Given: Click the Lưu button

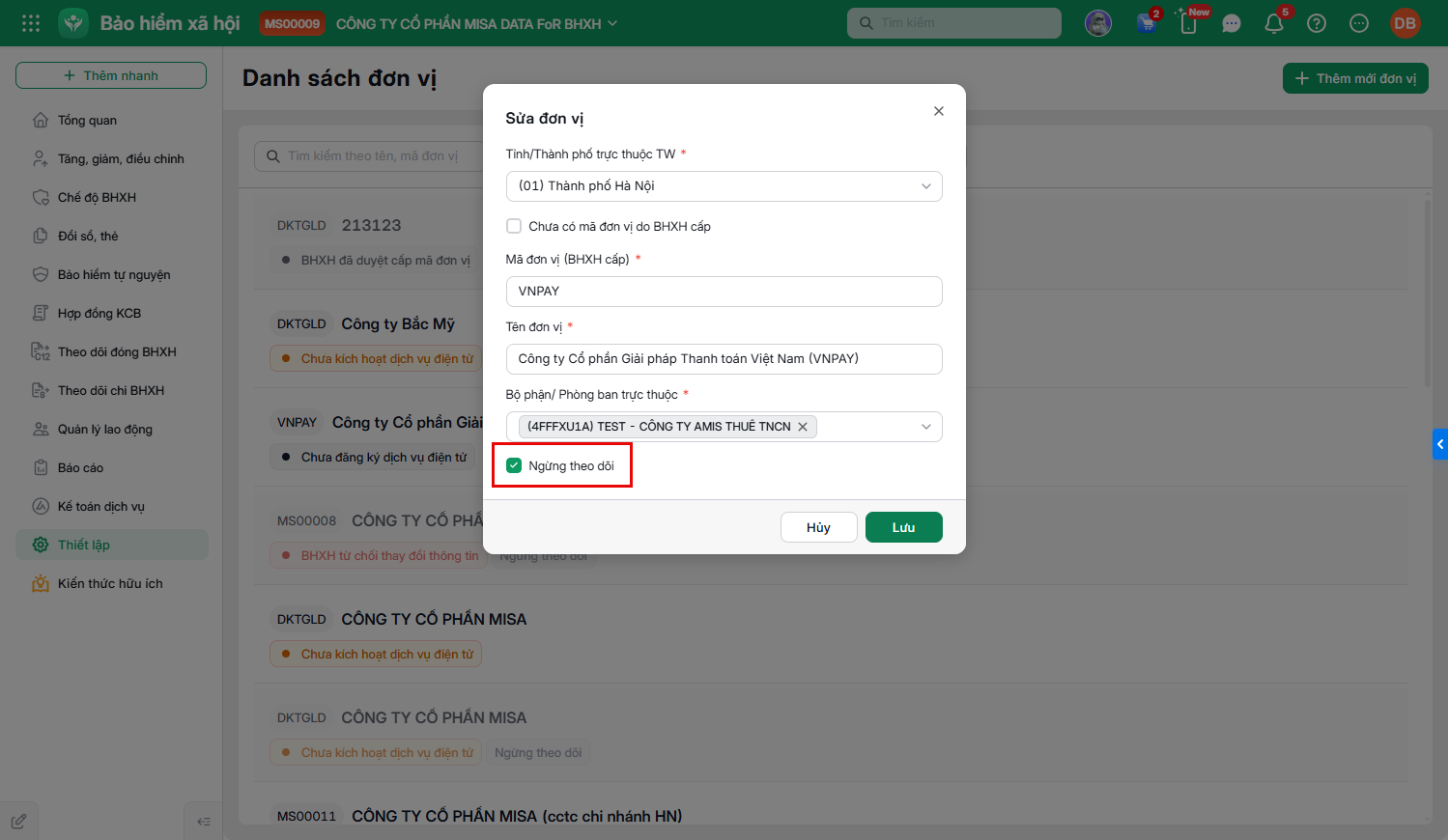Looking at the screenshot, I should tap(904, 527).
